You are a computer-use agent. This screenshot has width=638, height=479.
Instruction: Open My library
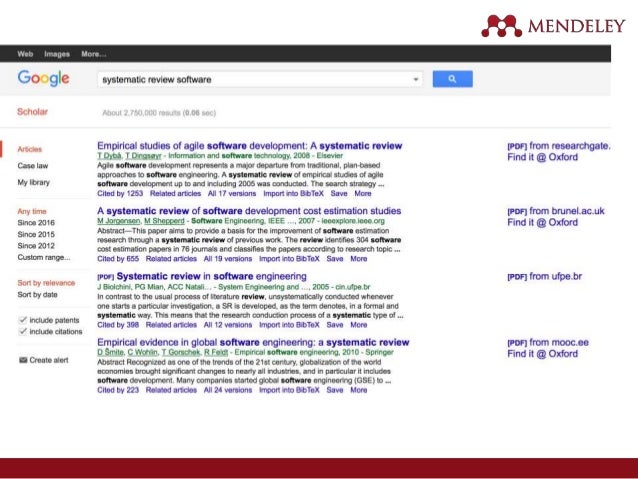[x=33, y=182]
